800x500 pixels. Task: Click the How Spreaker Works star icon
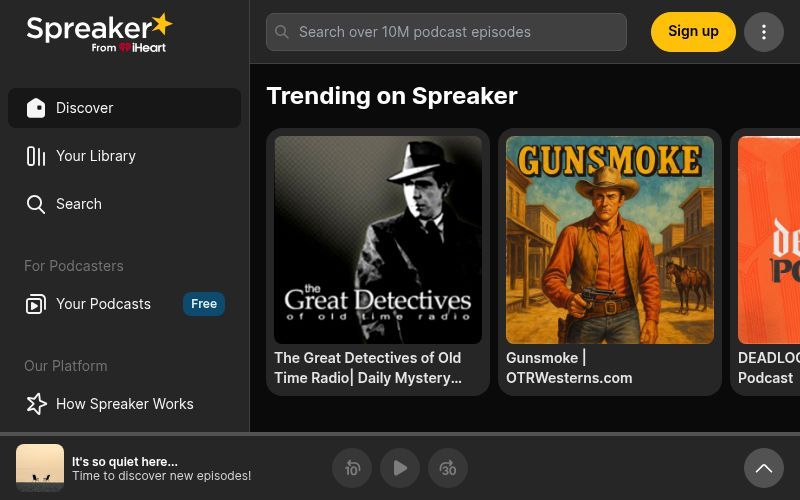coord(36,404)
